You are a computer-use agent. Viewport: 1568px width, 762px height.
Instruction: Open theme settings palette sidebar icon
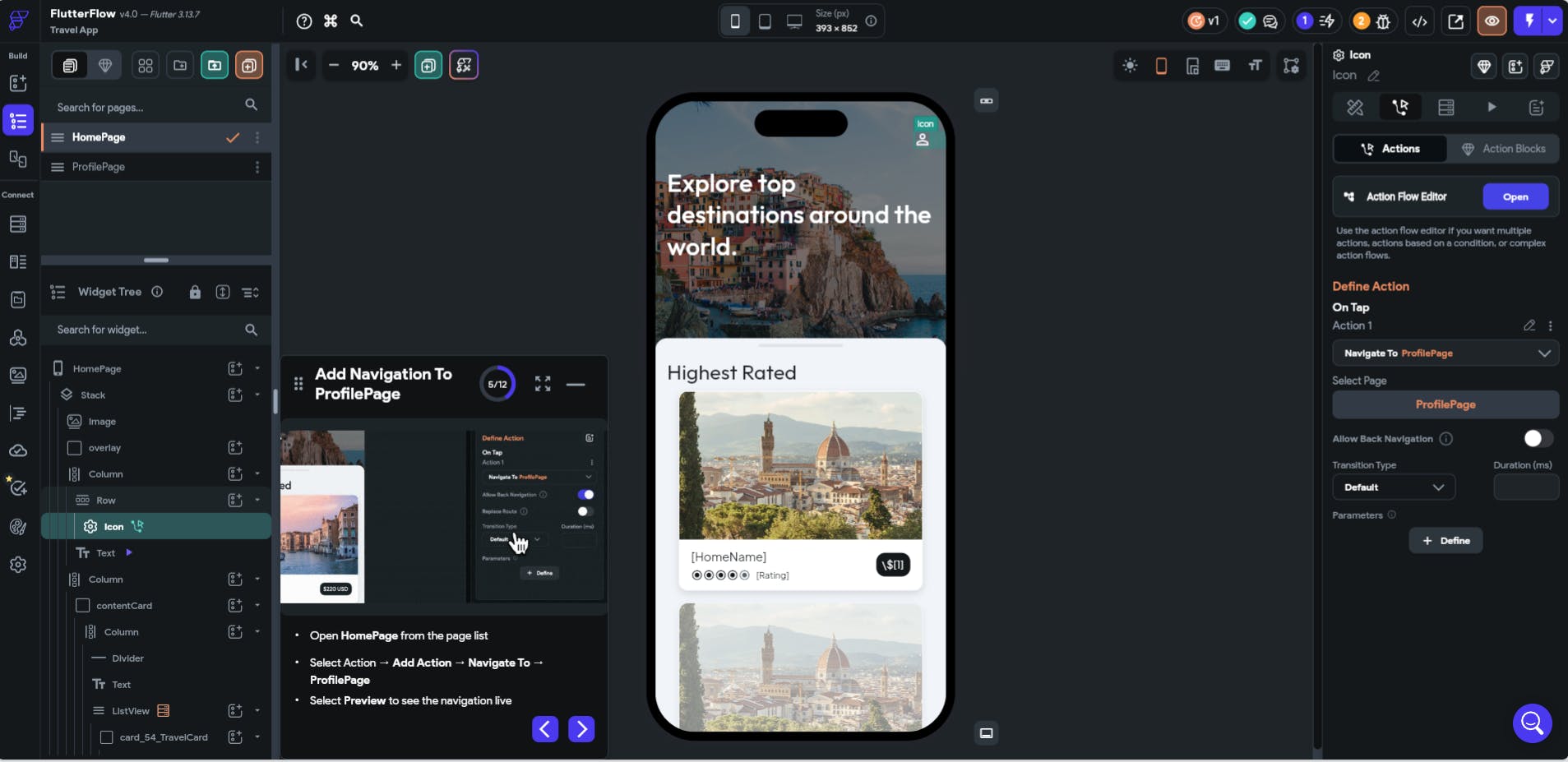(18, 527)
